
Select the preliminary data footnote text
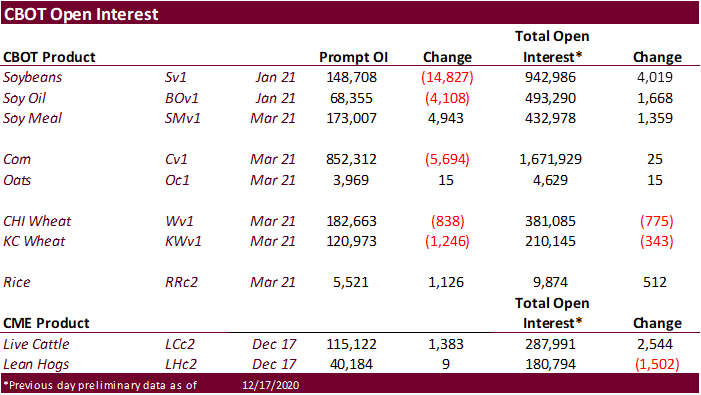pyautogui.click(x=100, y=385)
